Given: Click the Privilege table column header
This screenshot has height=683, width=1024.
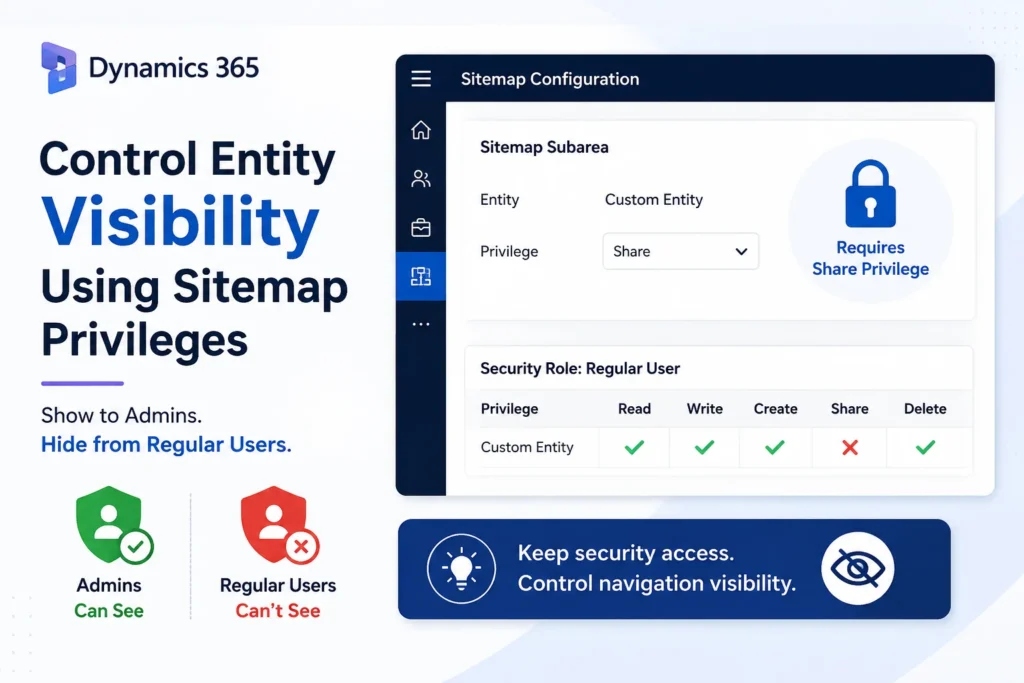Looking at the screenshot, I should [509, 409].
